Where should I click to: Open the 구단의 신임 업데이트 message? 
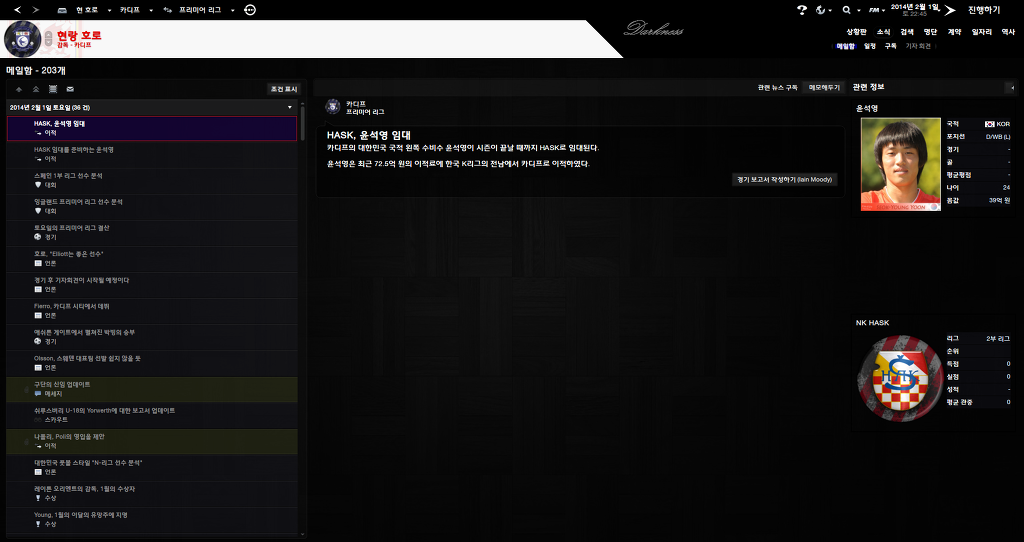pos(152,390)
